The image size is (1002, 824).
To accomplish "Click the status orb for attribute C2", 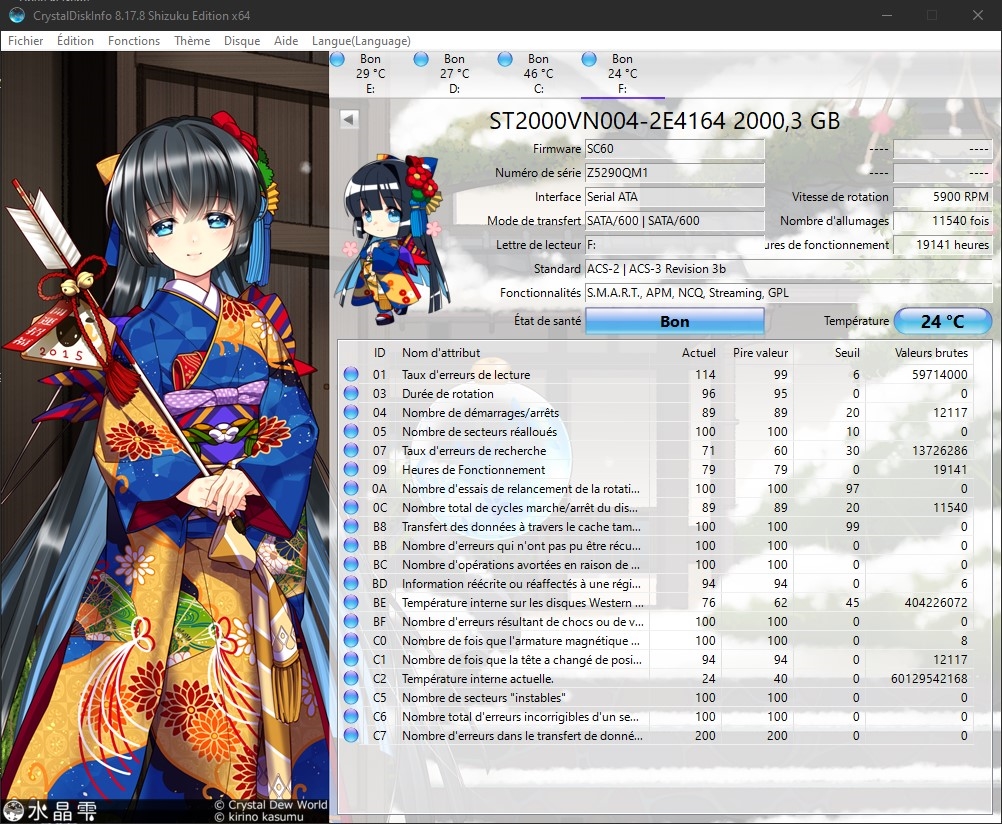I will point(351,678).
